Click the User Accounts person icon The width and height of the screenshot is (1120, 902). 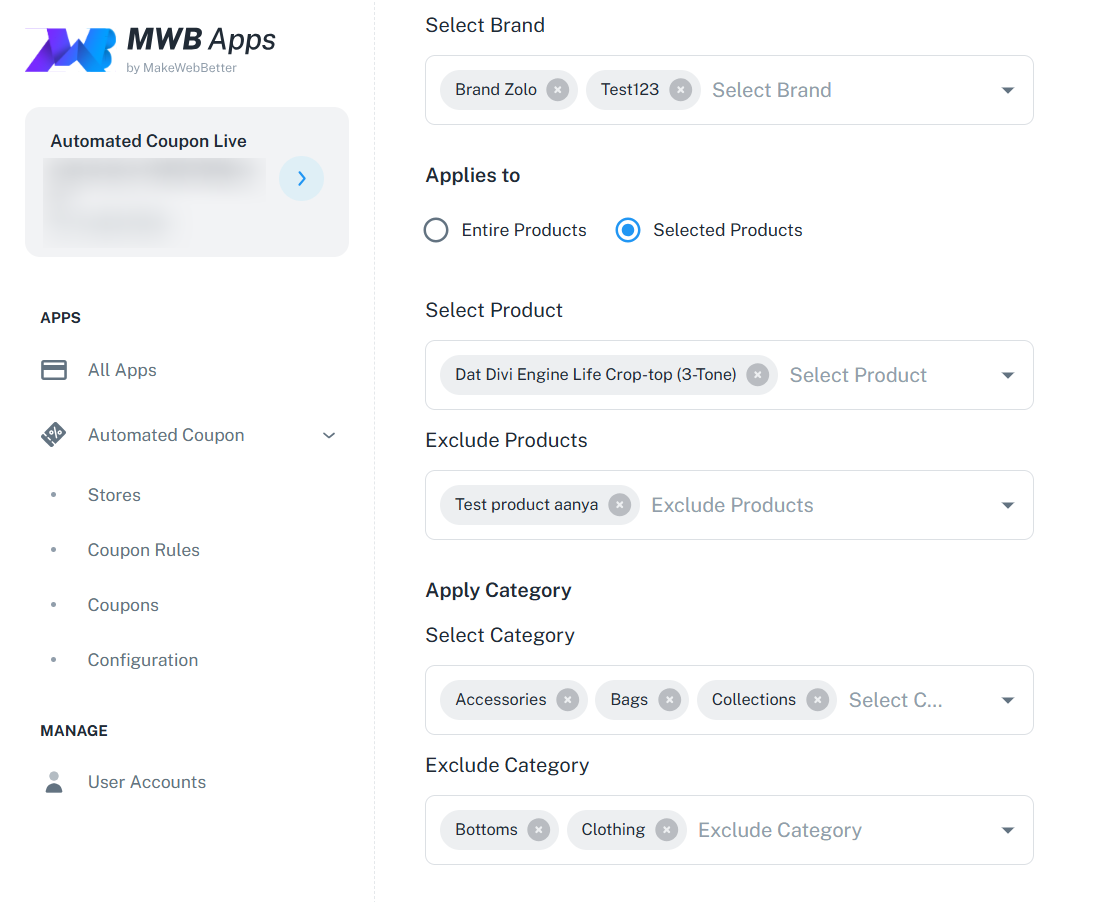53,781
